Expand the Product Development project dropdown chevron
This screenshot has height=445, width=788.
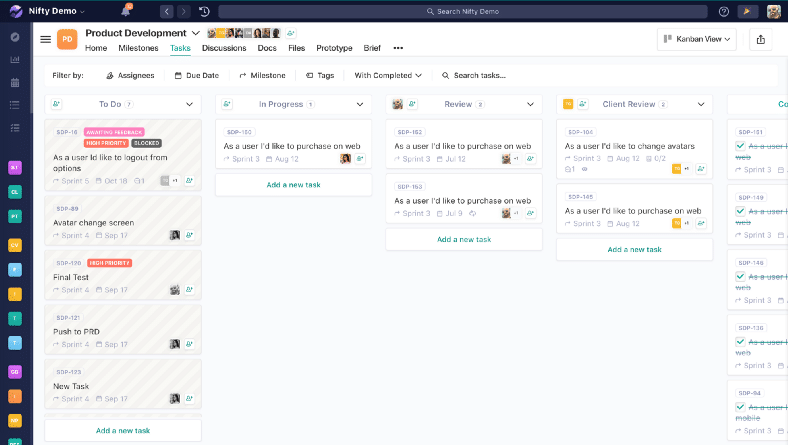(196, 33)
